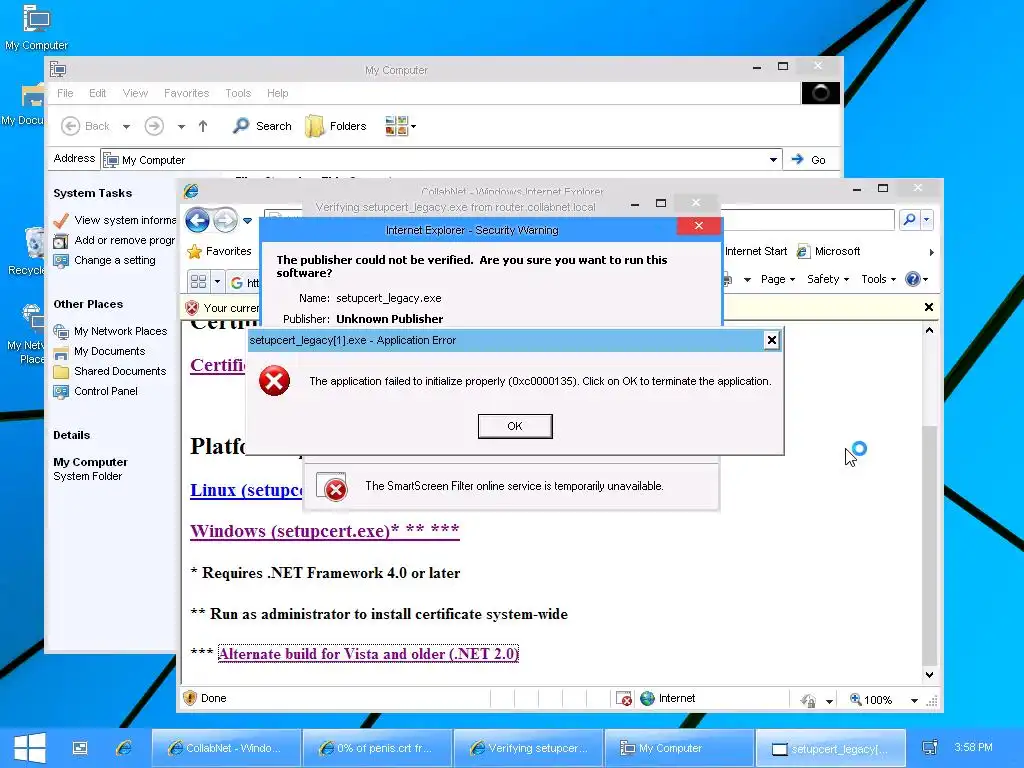Open the Help menu in My Computer

[277, 93]
